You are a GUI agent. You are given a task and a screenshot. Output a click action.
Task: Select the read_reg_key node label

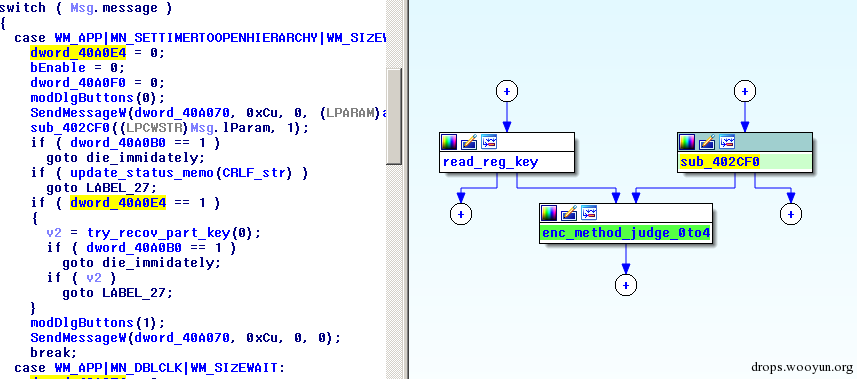click(x=490, y=162)
